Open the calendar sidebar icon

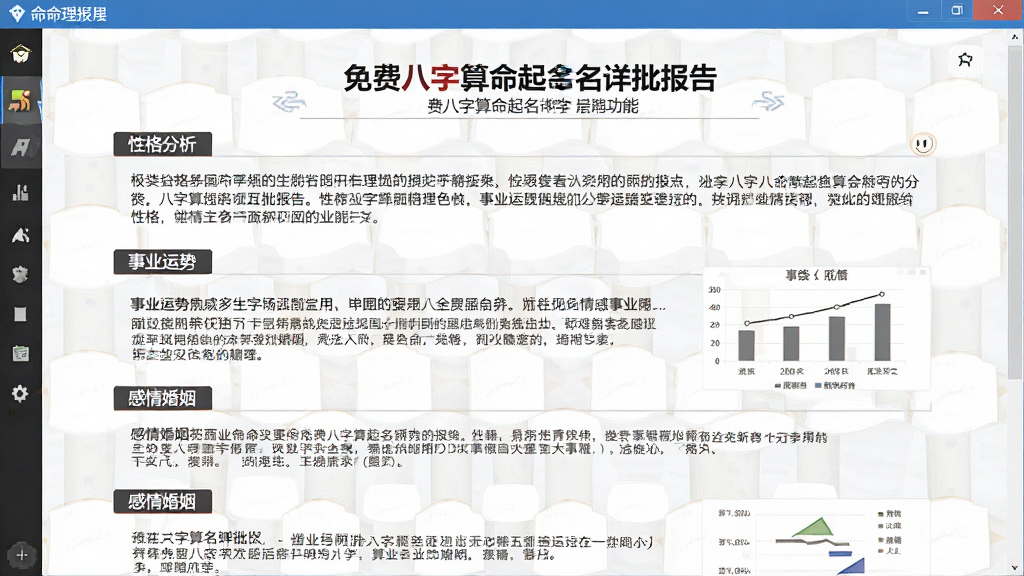tap(20, 353)
